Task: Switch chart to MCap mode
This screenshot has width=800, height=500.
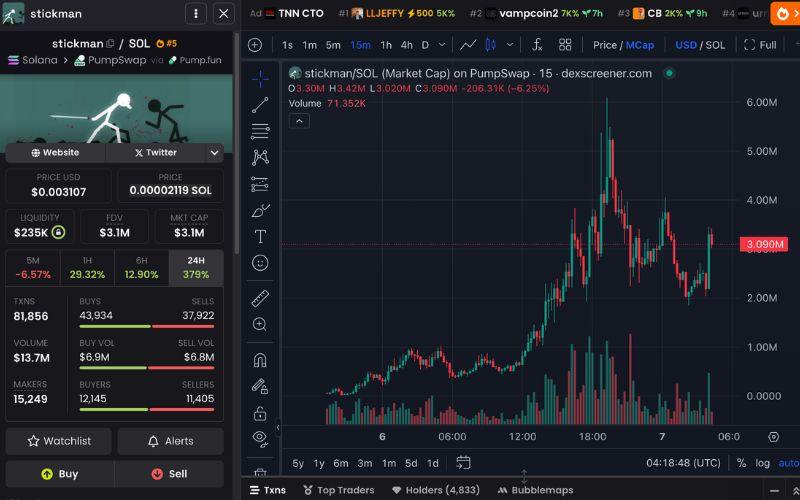Action: click(639, 45)
